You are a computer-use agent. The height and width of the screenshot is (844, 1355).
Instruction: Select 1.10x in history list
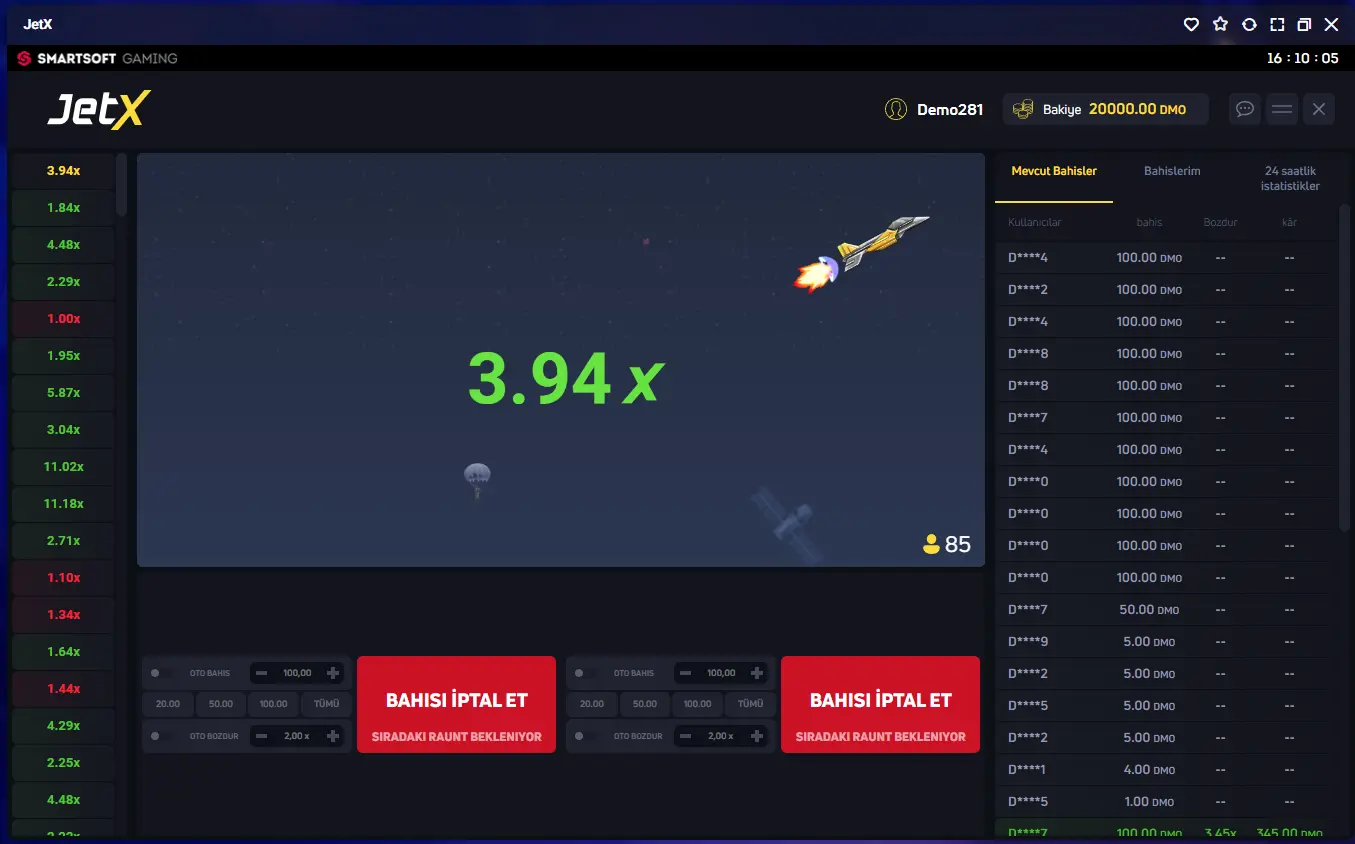point(63,578)
